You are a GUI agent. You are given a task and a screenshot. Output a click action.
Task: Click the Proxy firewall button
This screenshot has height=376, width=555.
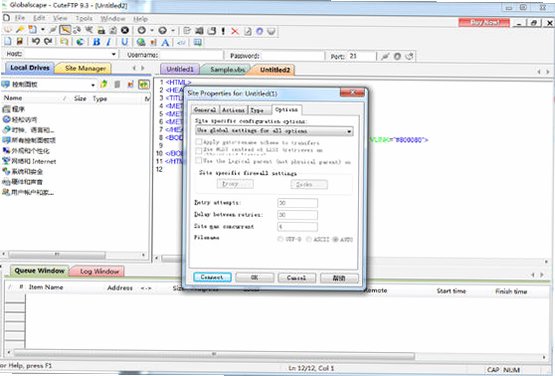click(235, 184)
